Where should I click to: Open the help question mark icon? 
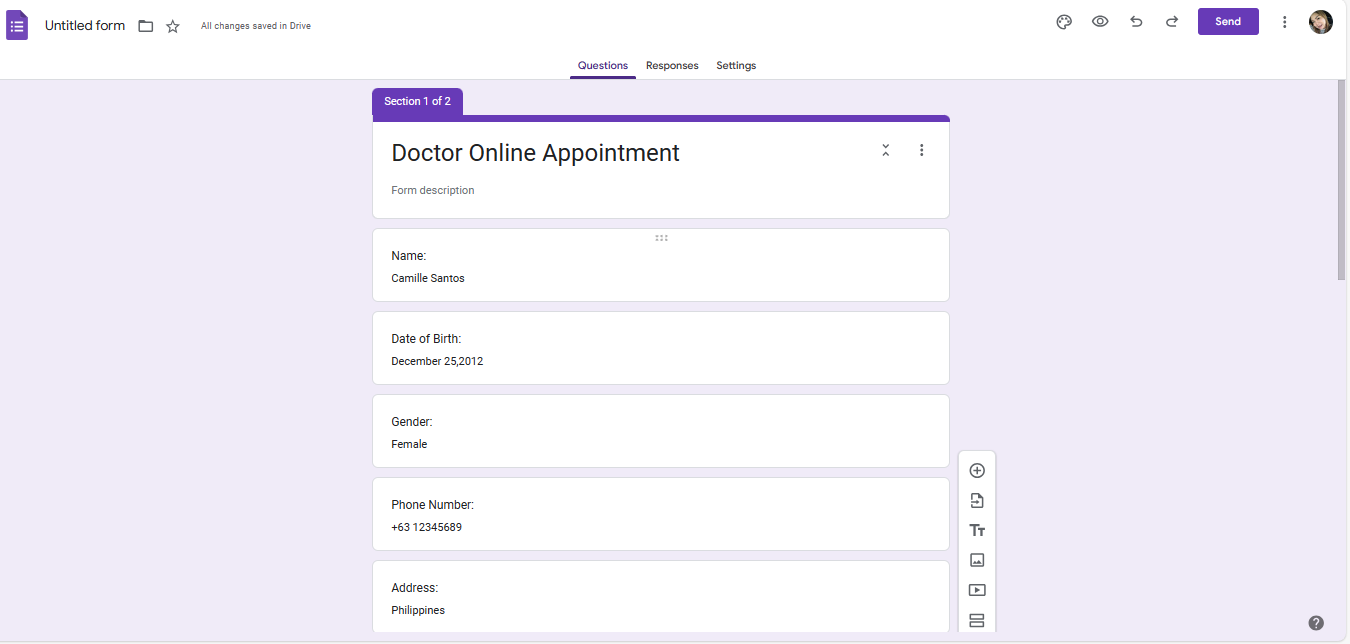pos(1316,623)
